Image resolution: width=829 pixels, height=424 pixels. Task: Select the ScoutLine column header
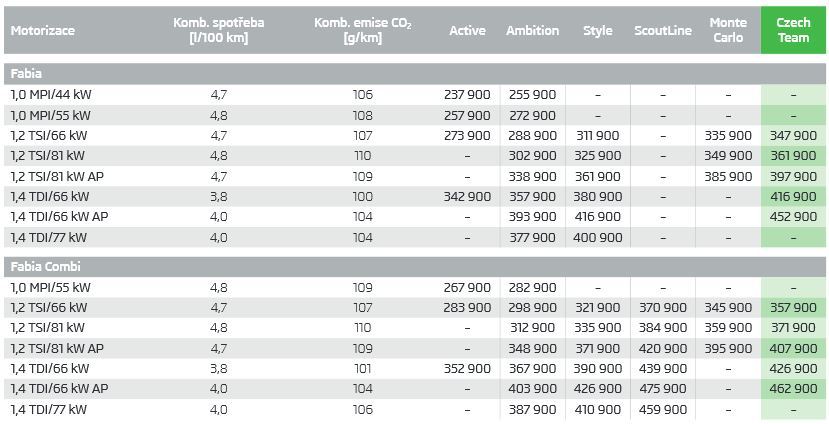coord(662,30)
